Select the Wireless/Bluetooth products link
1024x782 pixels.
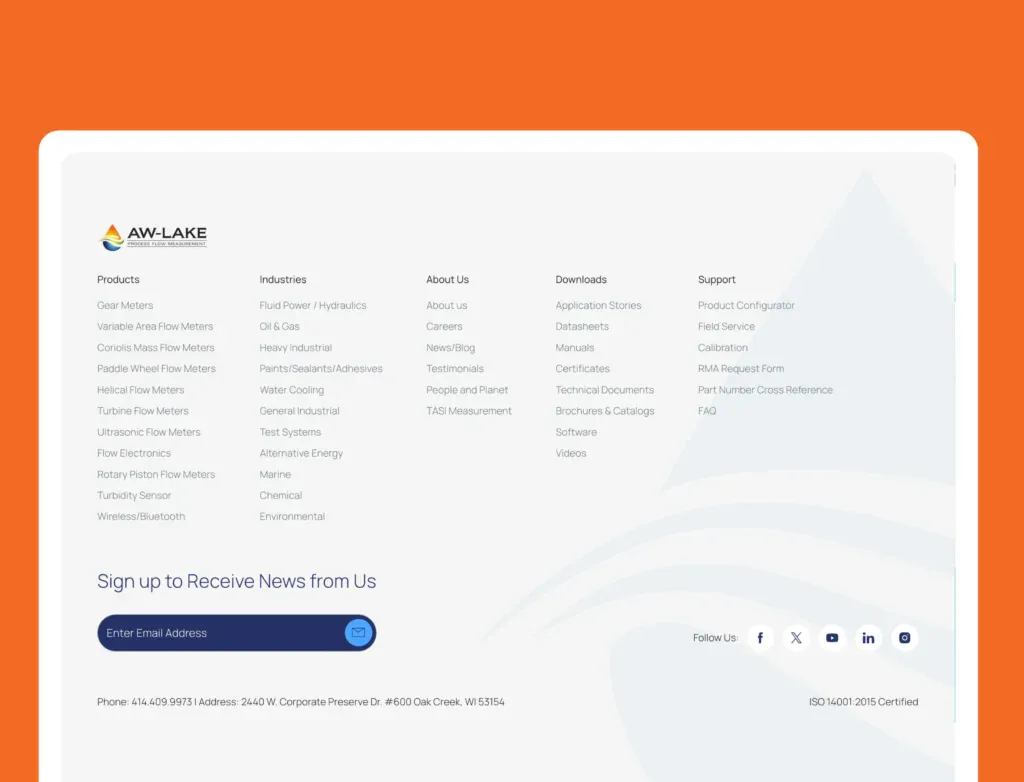tap(141, 517)
